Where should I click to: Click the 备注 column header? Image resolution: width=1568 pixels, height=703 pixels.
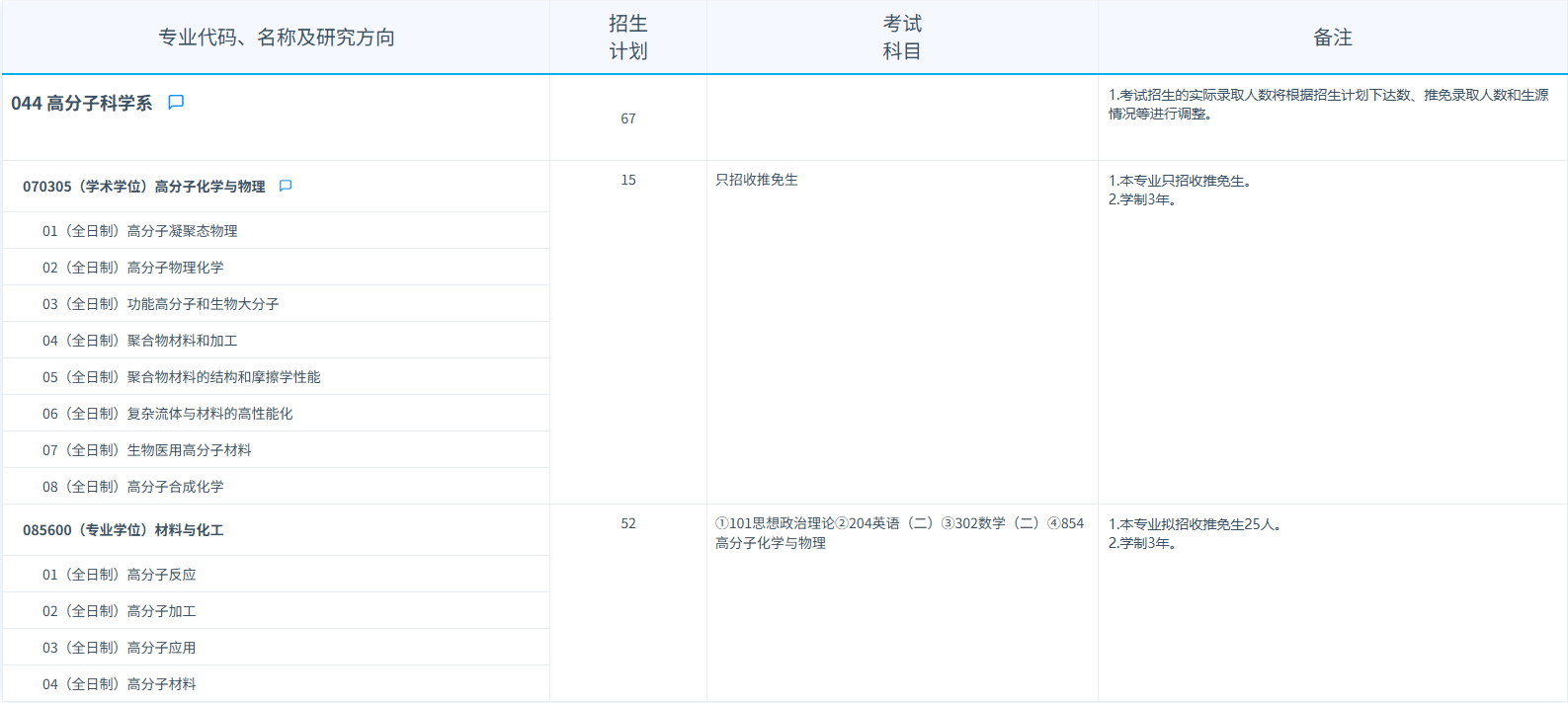[1332, 38]
